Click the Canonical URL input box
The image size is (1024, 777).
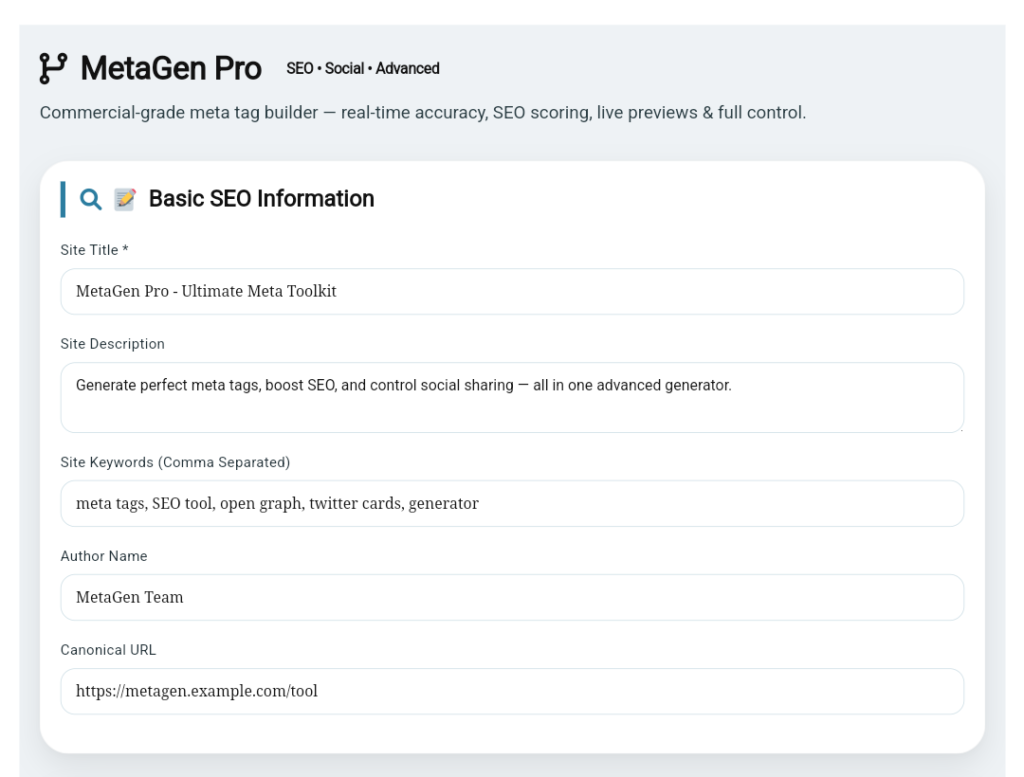(x=512, y=691)
